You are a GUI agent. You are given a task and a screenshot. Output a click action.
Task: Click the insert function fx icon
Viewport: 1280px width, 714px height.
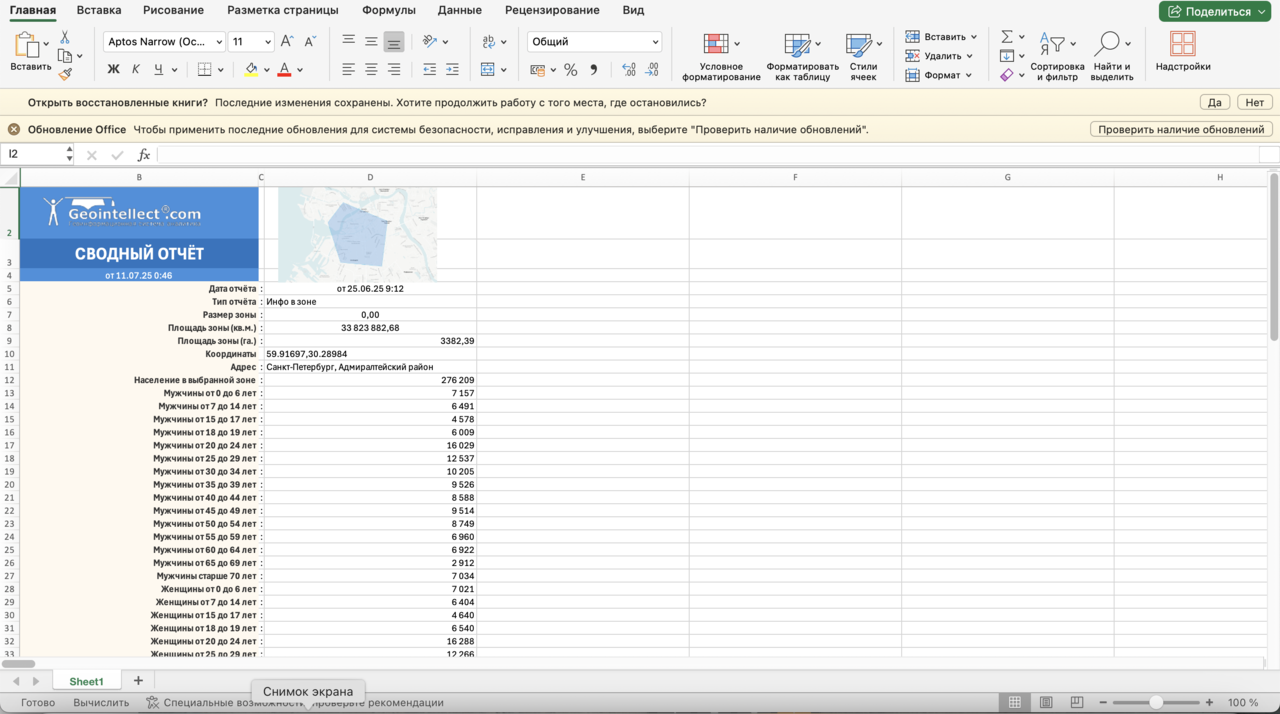click(143, 155)
